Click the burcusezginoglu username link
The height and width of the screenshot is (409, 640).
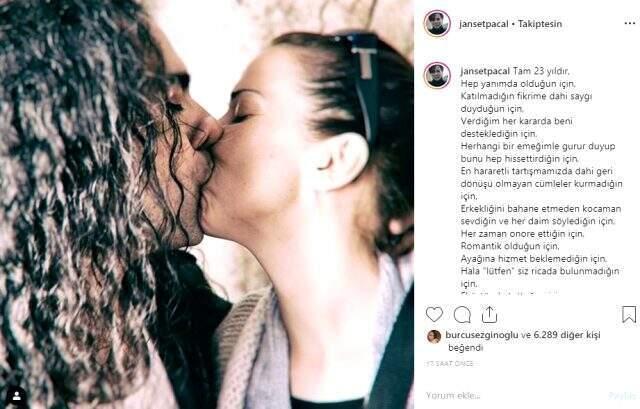[x=482, y=335]
